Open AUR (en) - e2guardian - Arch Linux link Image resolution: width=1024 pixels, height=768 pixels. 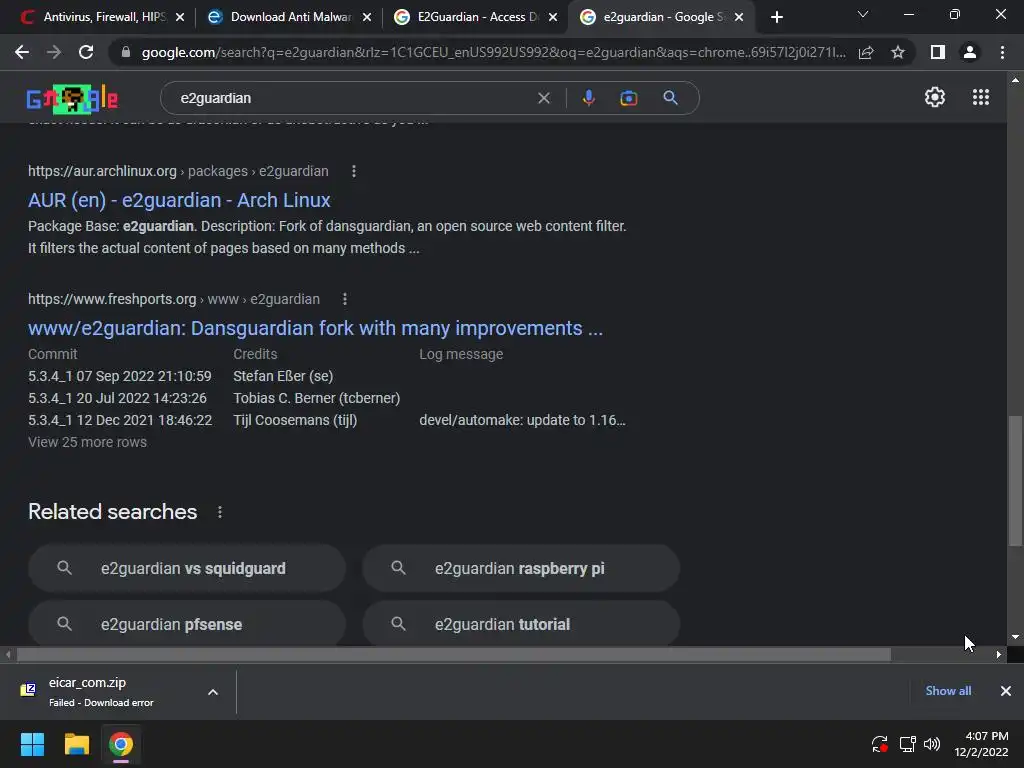(179, 200)
